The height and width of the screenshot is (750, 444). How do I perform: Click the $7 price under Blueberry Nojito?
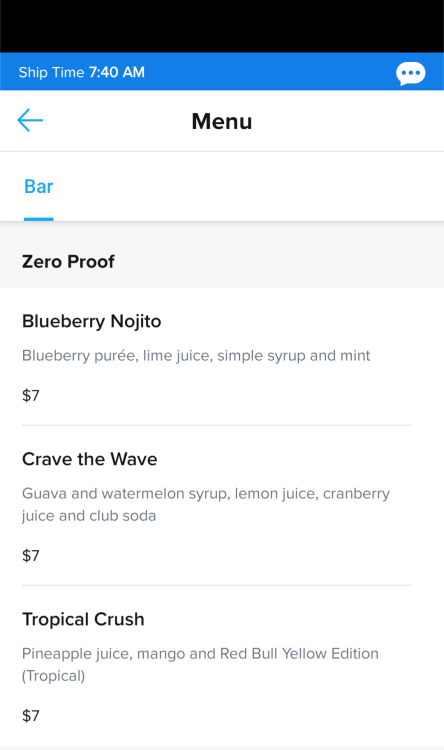[31, 396]
